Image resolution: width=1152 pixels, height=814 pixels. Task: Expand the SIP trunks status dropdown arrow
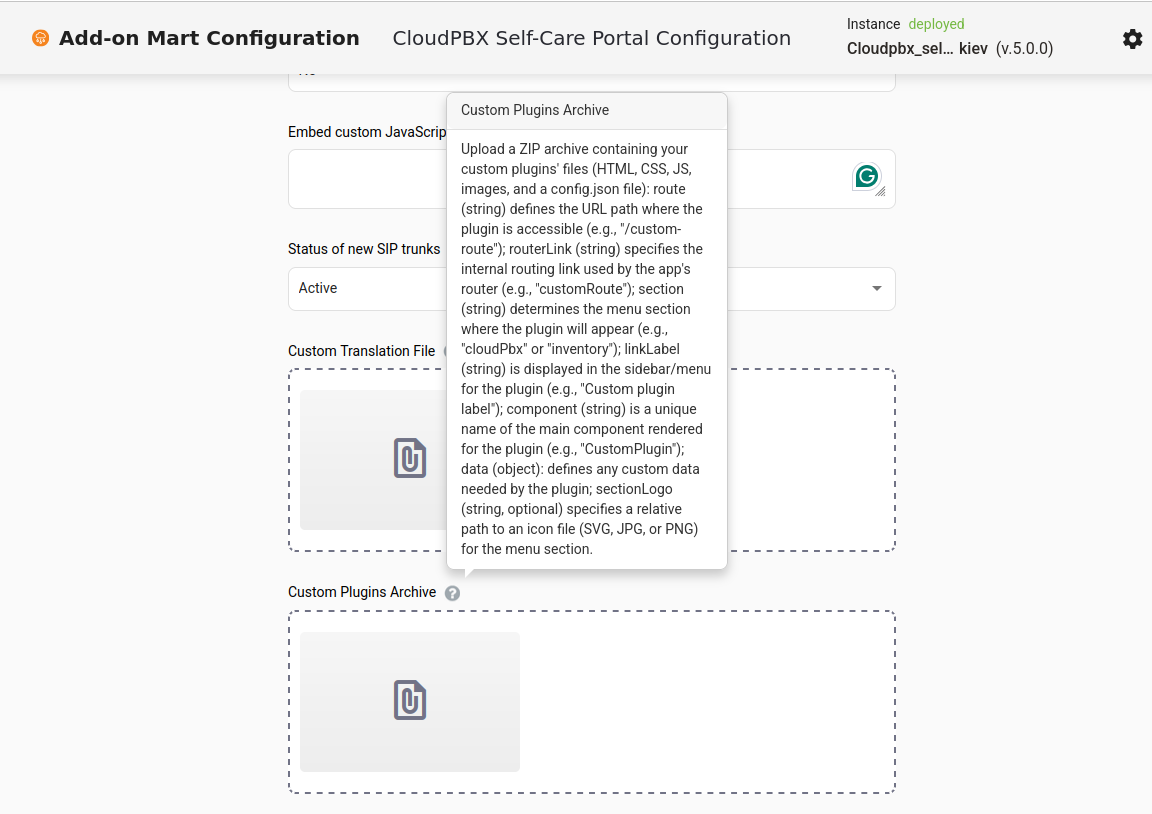click(877, 289)
